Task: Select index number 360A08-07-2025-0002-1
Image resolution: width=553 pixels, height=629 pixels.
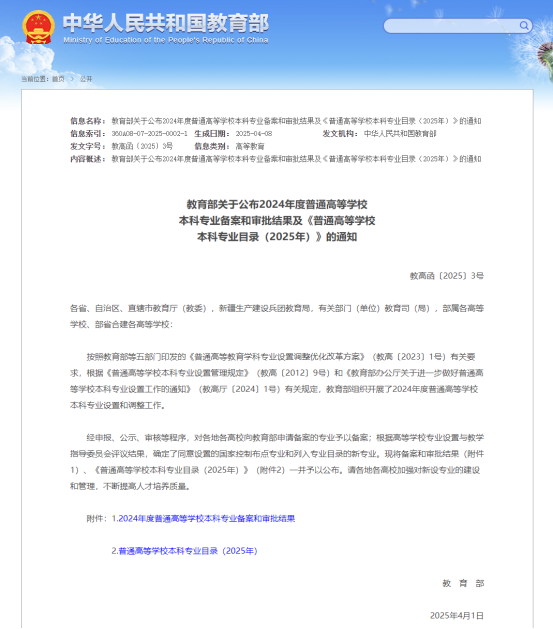Action: tap(149, 134)
